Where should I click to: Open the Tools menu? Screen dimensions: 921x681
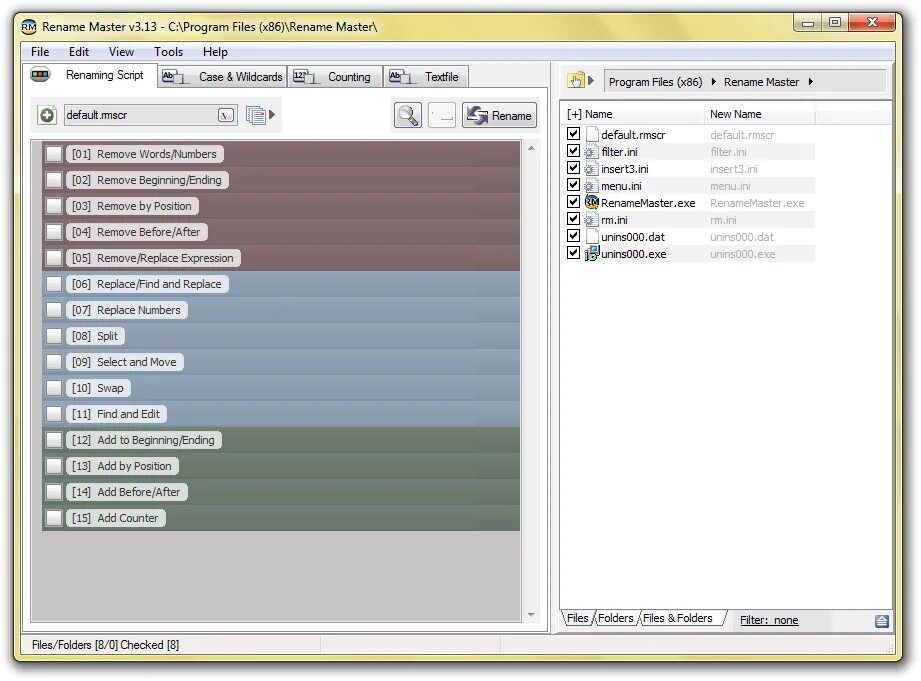pyautogui.click(x=169, y=52)
